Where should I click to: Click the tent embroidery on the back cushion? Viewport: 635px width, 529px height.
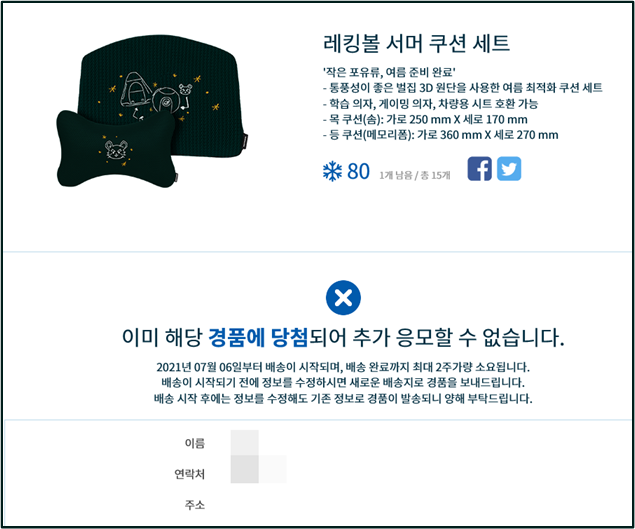pyautogui.click(x=135, y=91)
